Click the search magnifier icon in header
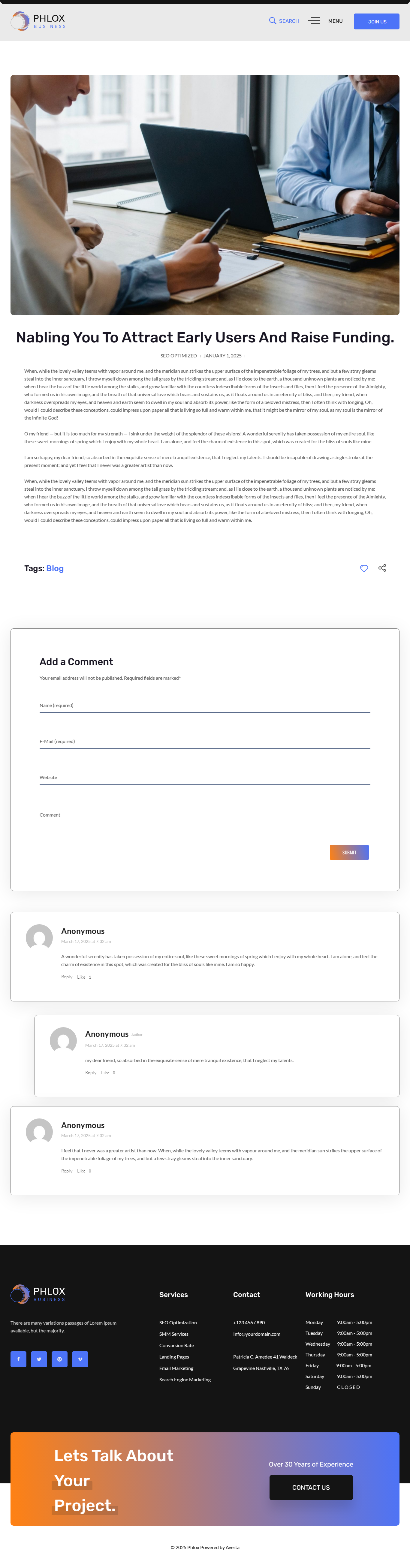This screenshot has height=1568, width=410. [x=272, y=21]
